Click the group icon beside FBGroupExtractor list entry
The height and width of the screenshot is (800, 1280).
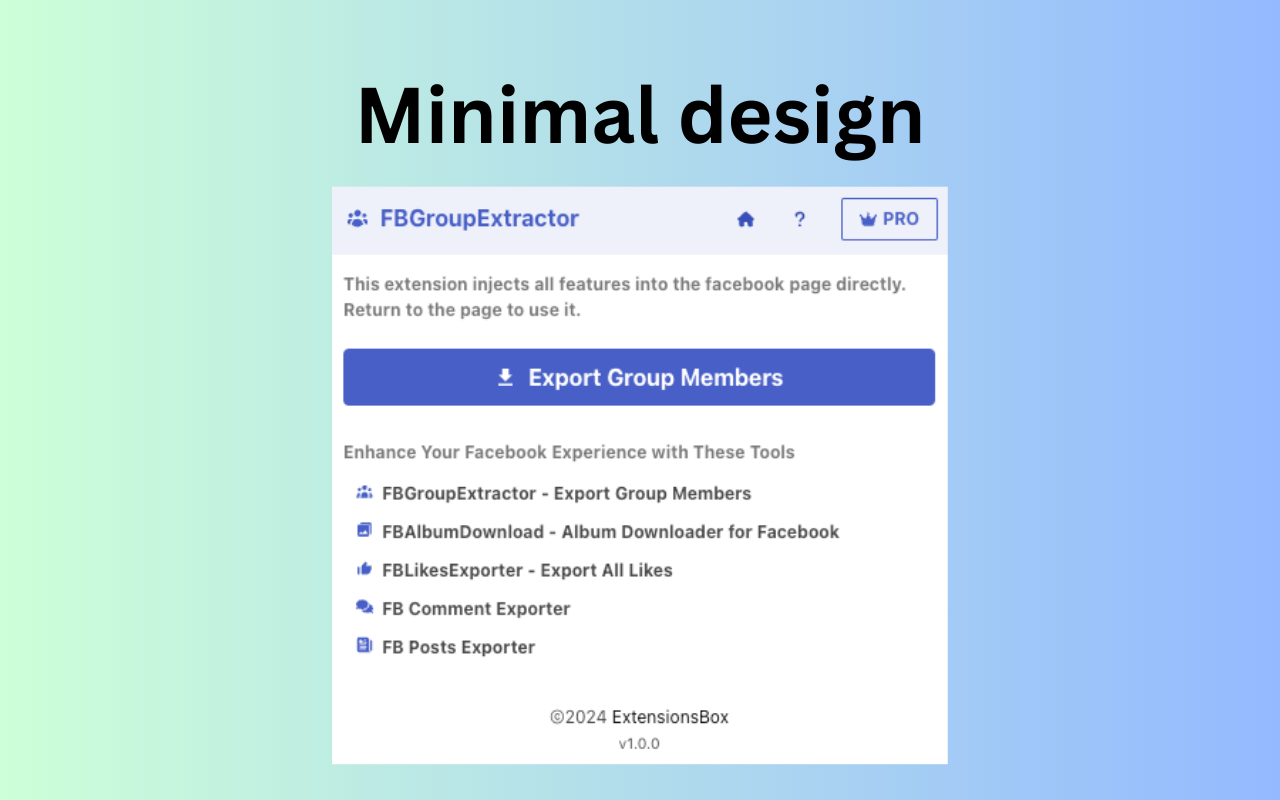click(364, 491)
